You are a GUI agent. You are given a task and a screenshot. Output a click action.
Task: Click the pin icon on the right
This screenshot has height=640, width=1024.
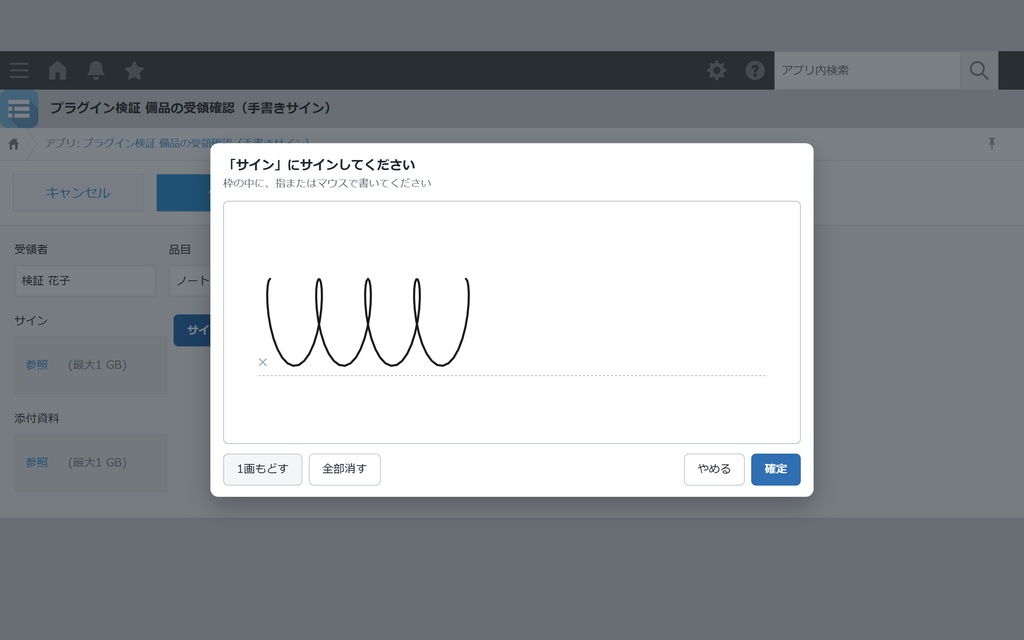991,144
